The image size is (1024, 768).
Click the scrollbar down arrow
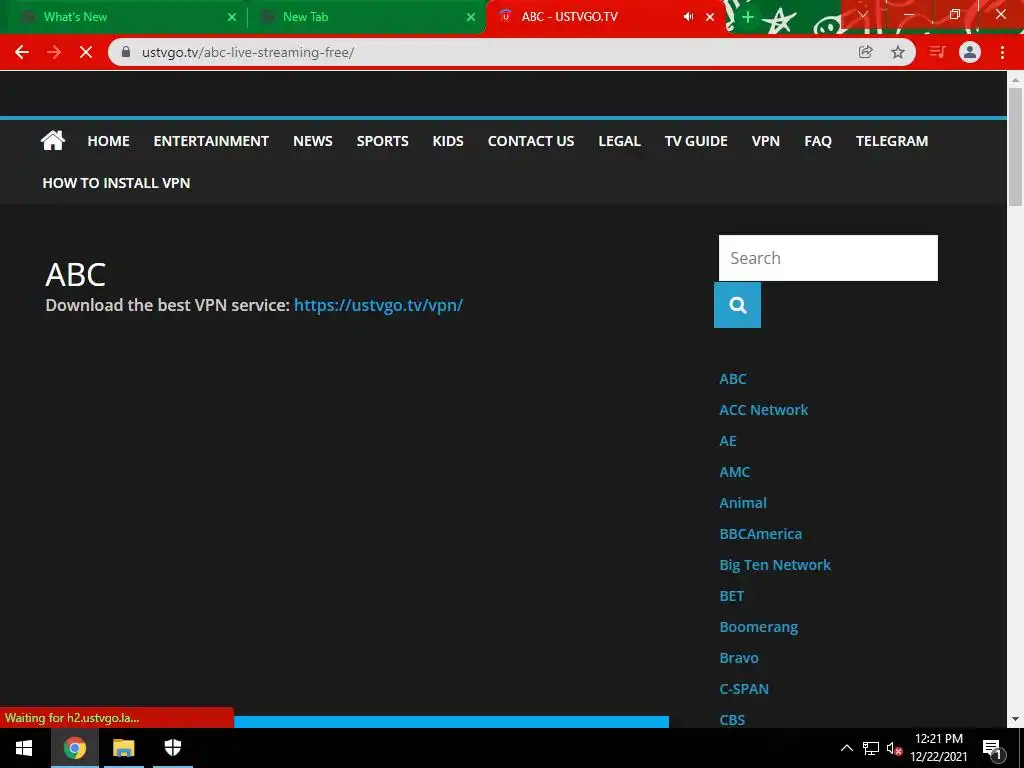pyautogui.click(x=1015, y=720)
